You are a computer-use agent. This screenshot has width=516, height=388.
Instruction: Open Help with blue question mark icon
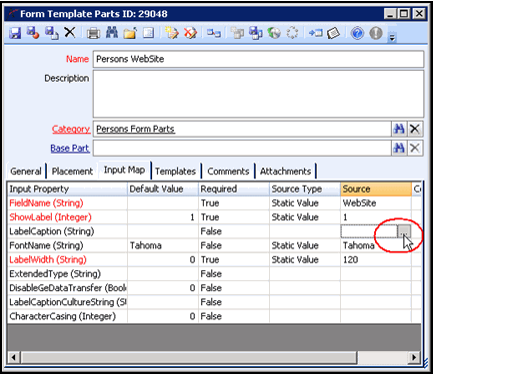pyautogui.click(x=357, y=33)
